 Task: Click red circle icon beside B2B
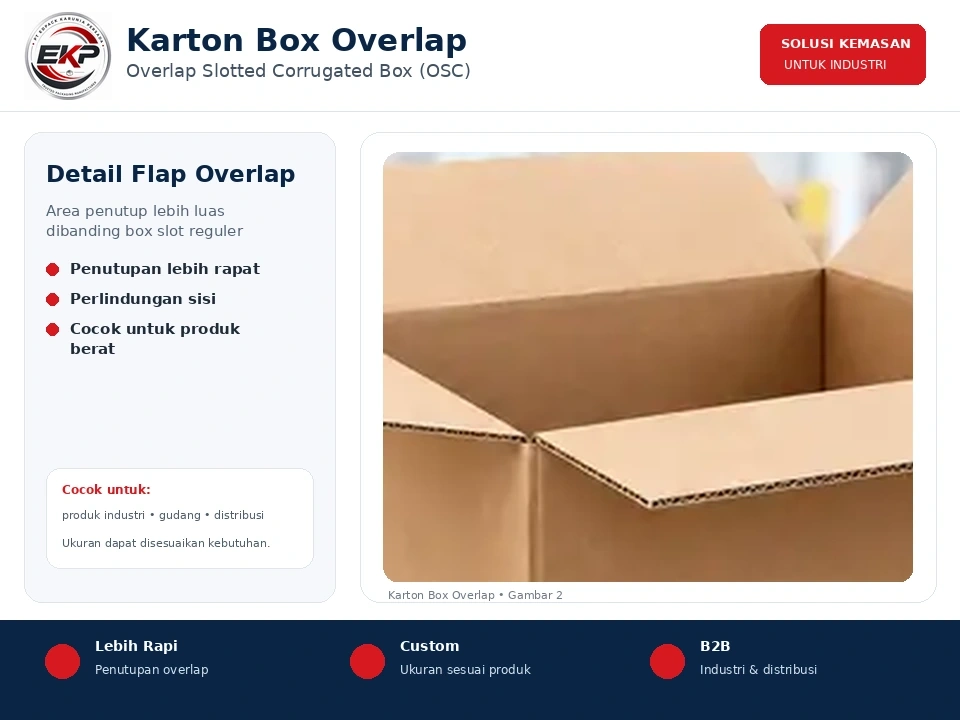point(667,661)
